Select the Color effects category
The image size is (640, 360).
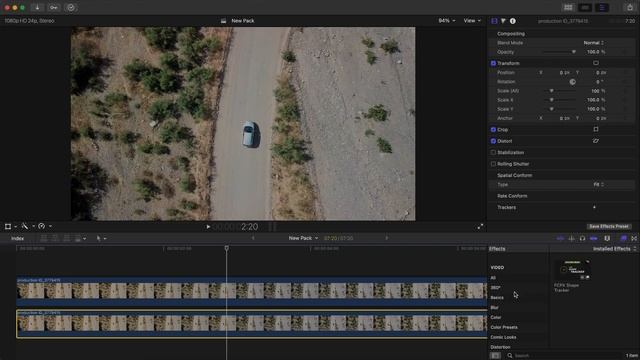pyautogui.click(x=496, y=317)
